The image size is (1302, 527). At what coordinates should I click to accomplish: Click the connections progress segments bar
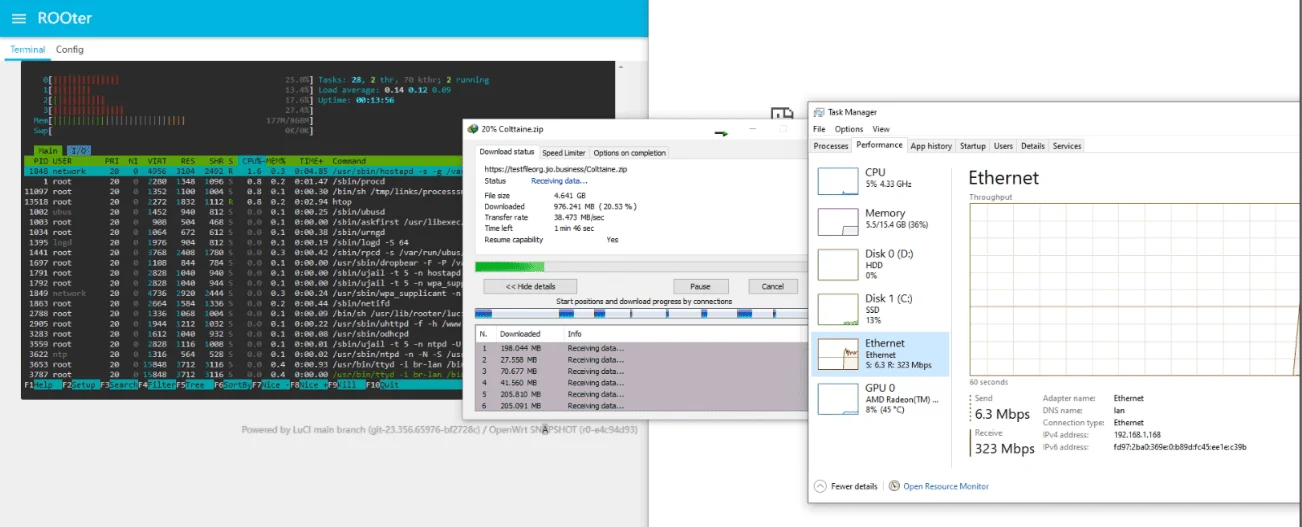point(641,313)
